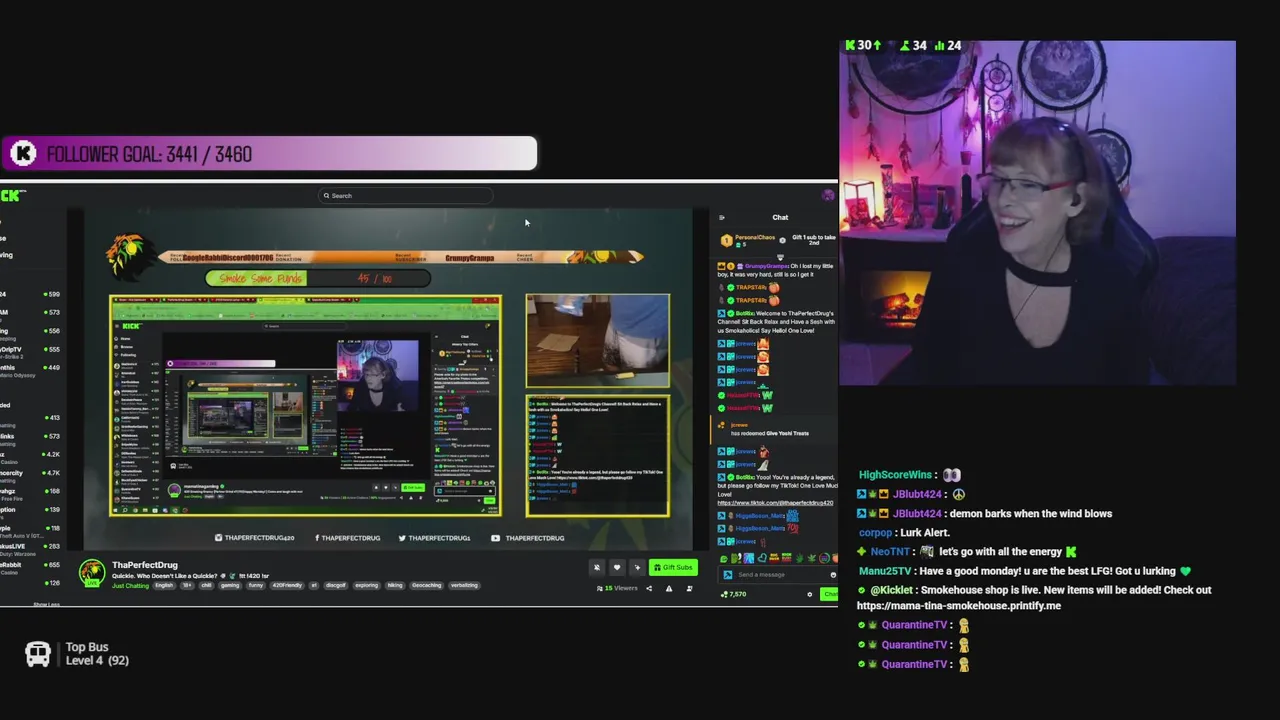Click the chat identity badge icon beside message input

click(x=728, y=575)
